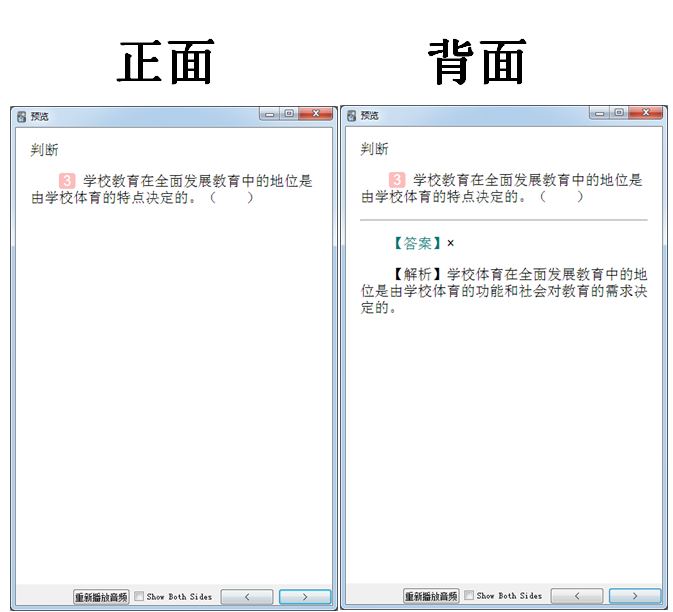The height and width of the screenshot is (612, 673).
Task: Minimize the left preview window
Action: coord(270,114)
